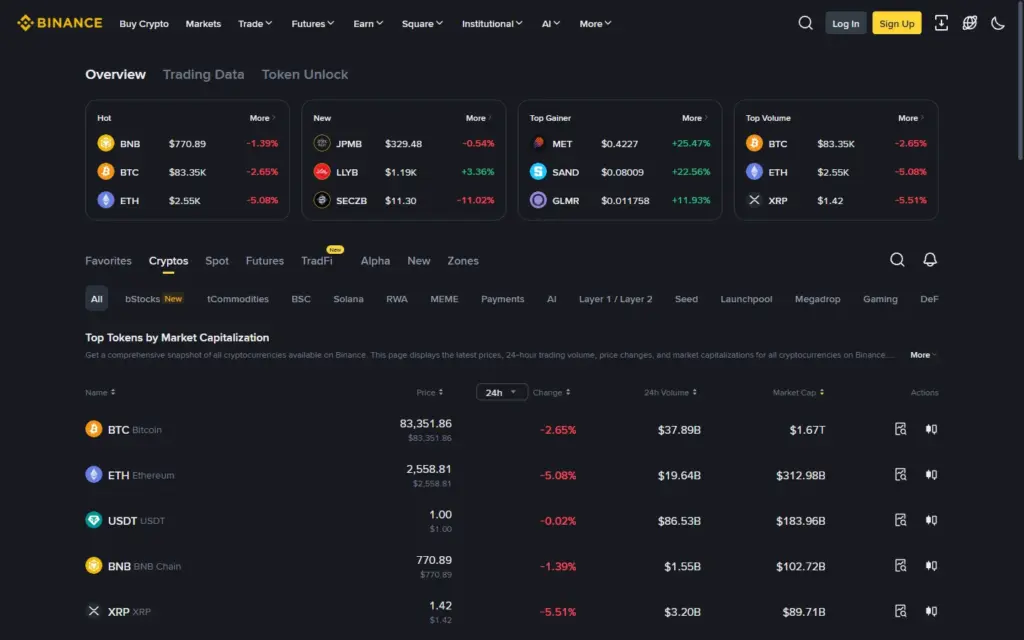
Task: Sort table by Name column
Action: [x=100, y=392]
